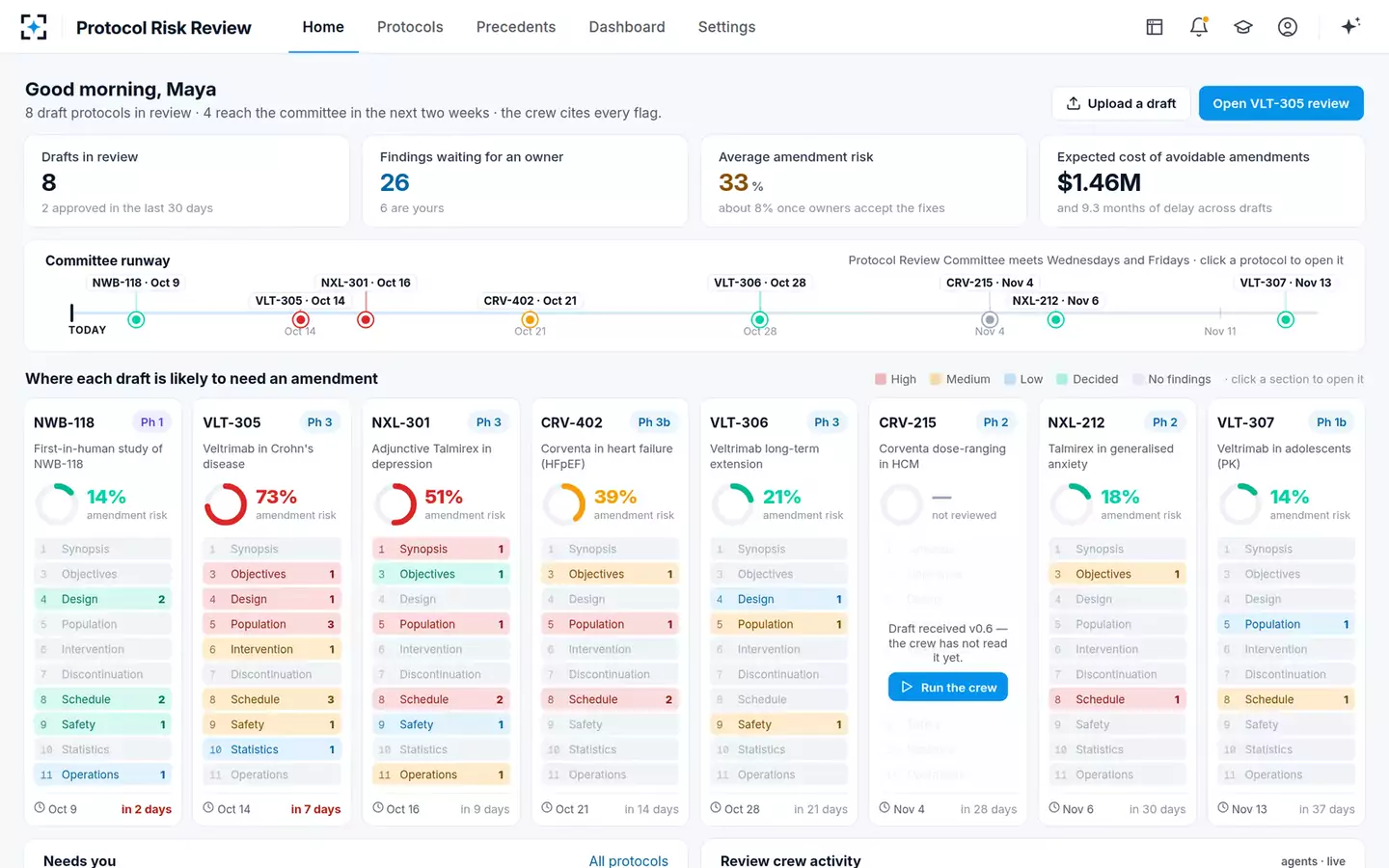Viewport: 1389px width, 868px height.
Task: Select the VLT-307 Nov 13 runway marker
Action: pos(1286,319)
